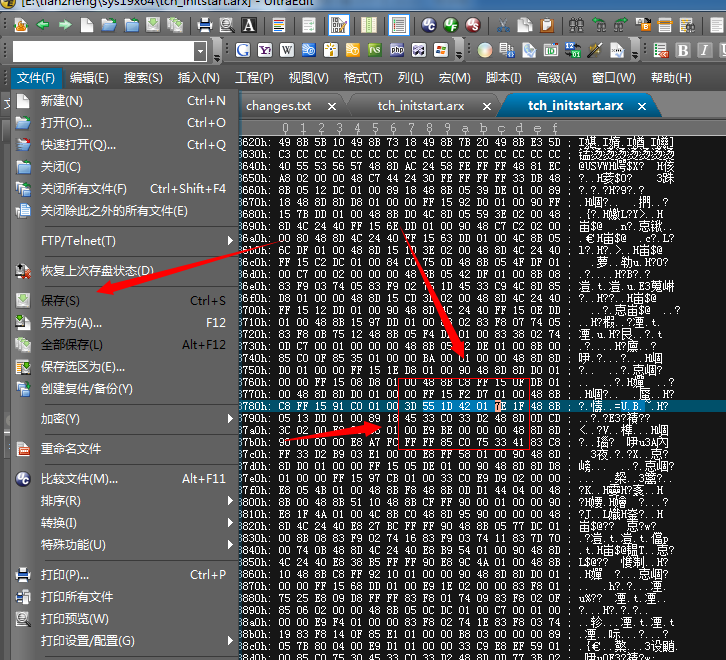Close the changes.txt tab

332,107
